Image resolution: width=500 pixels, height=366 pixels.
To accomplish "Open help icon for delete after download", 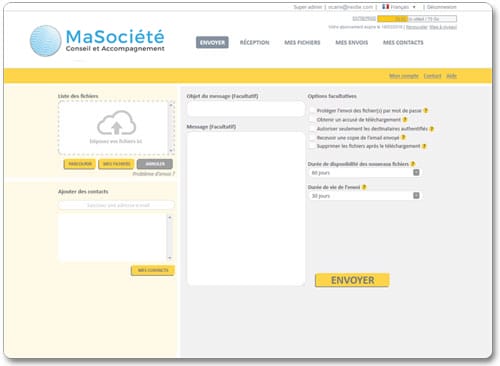I will pyautogui.click(x=424, y=146).
